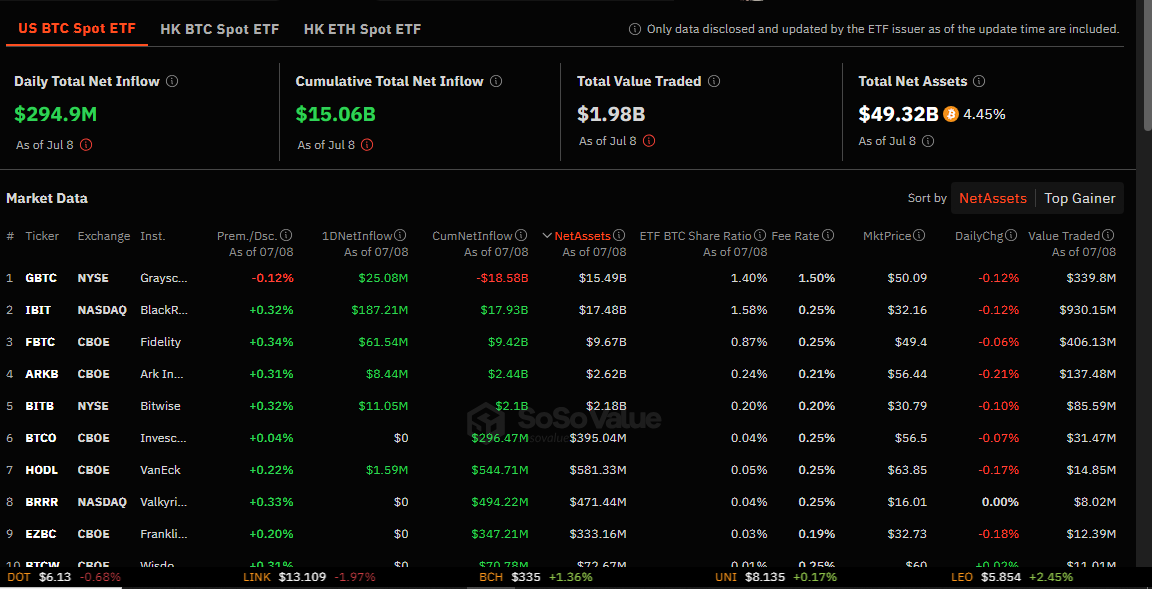
Task: Click UNI ticker in bottom price bar
Action: [x=726, y=577]
